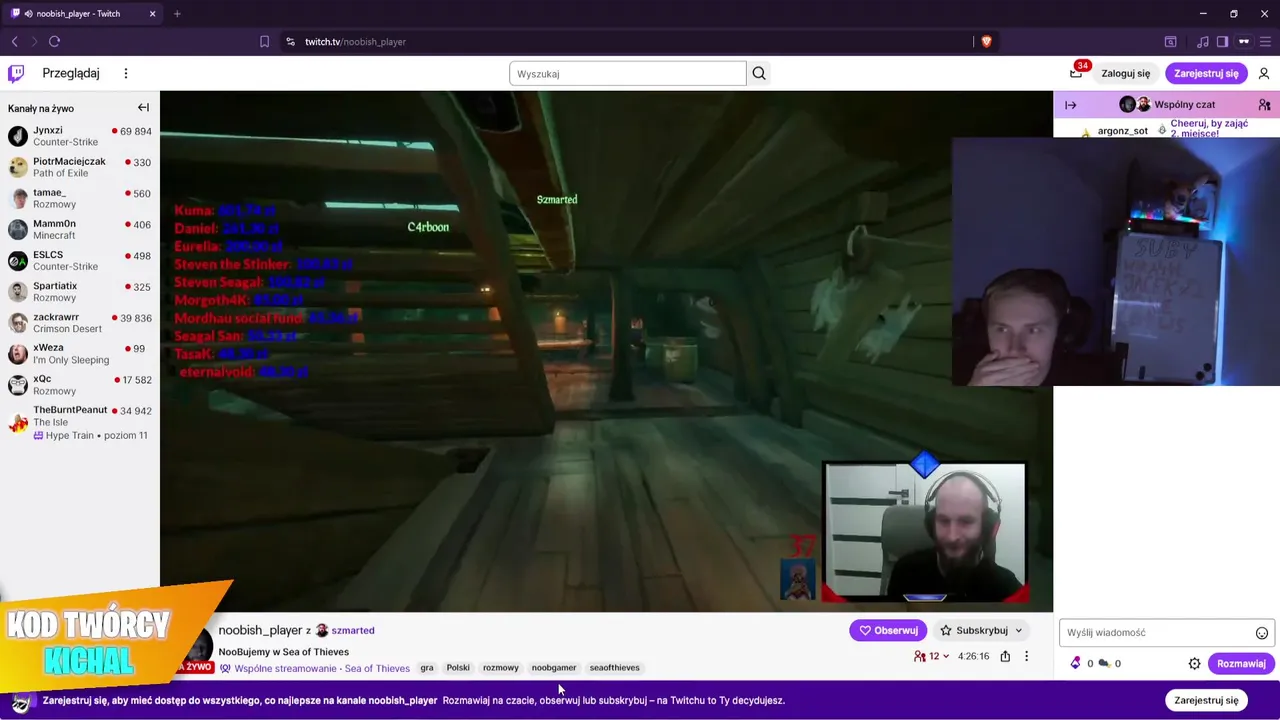Open channel points icon in chat
Screen dimensions: 1280x720
click(x=1104, y=663)
